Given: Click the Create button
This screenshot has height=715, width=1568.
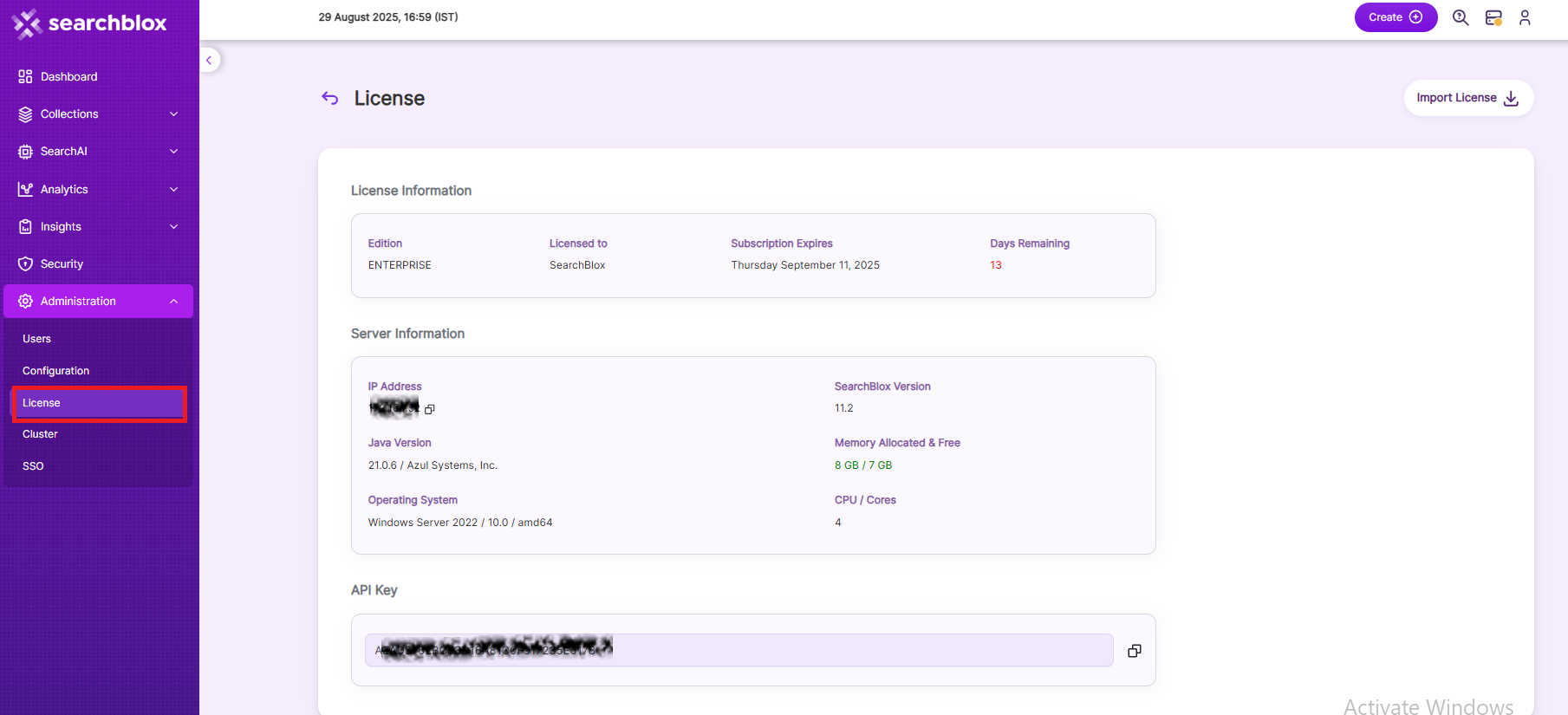Looking at the screenshot, I should (x=1396, y=17).
